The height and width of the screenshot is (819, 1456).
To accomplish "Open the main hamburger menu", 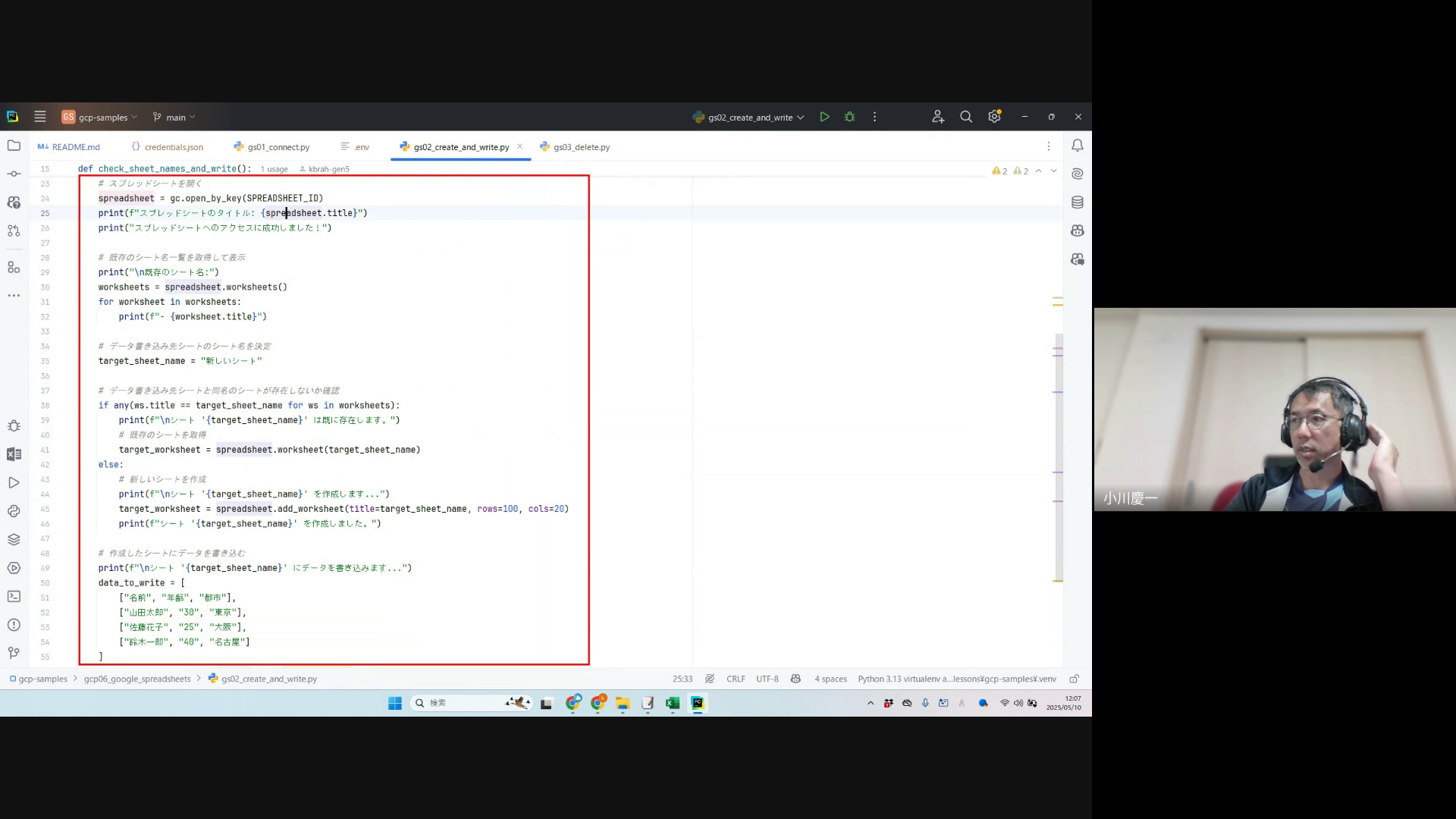I will (x=40, y=117).
